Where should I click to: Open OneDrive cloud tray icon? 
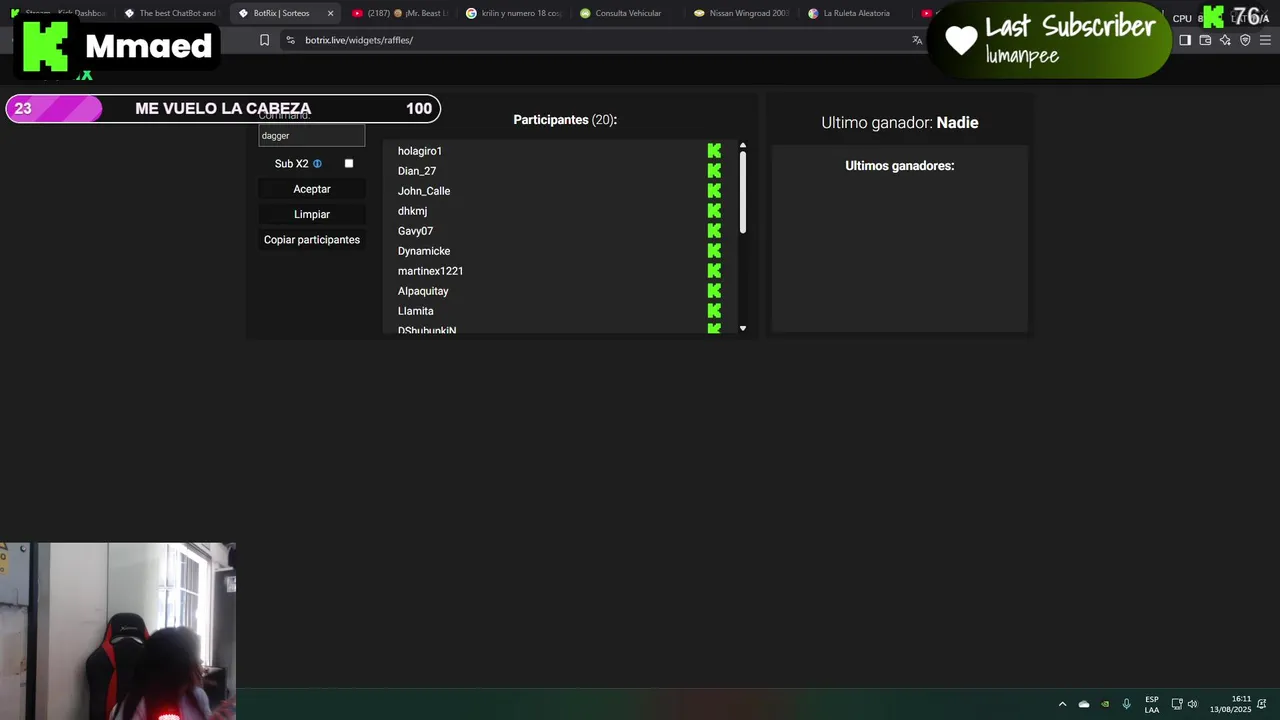(1084, 704)
